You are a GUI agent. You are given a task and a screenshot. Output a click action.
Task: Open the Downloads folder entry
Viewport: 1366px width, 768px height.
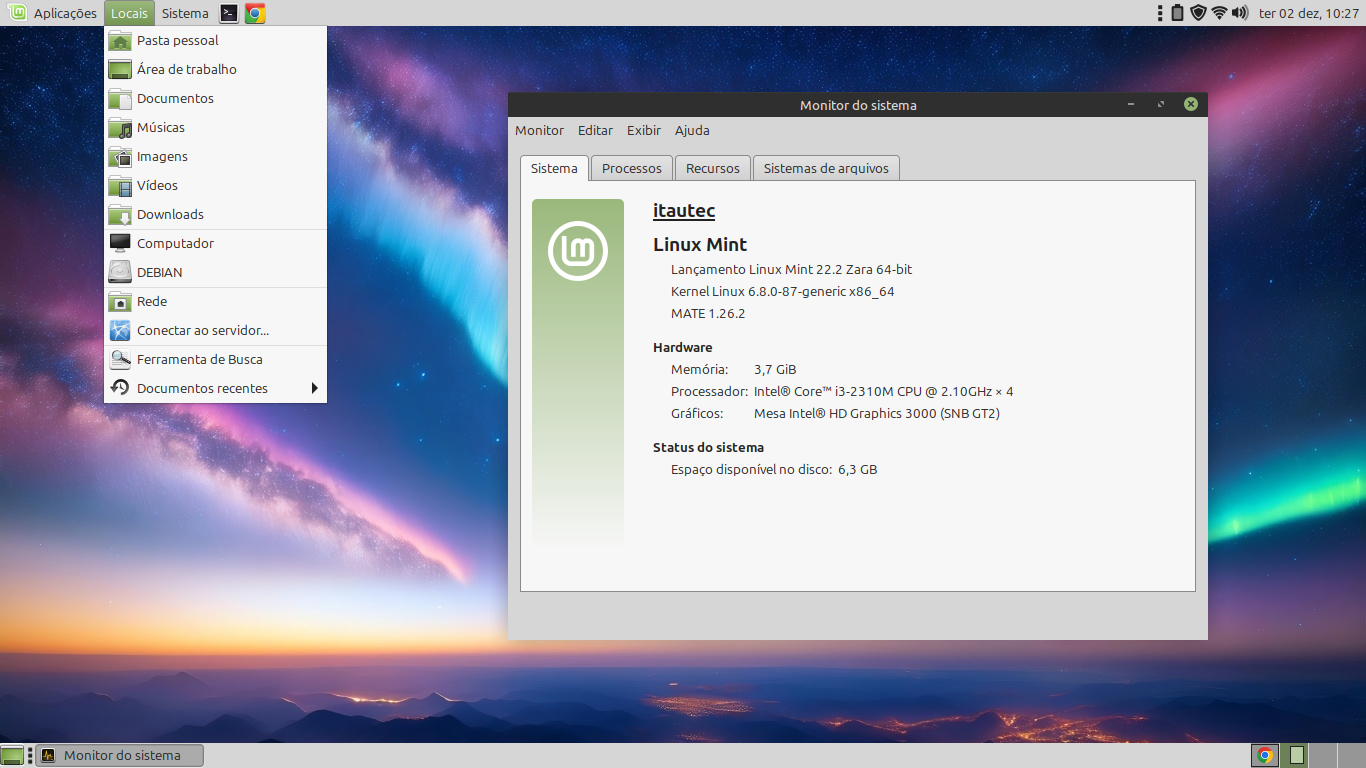pyautogui.click(x=170, y=215)
